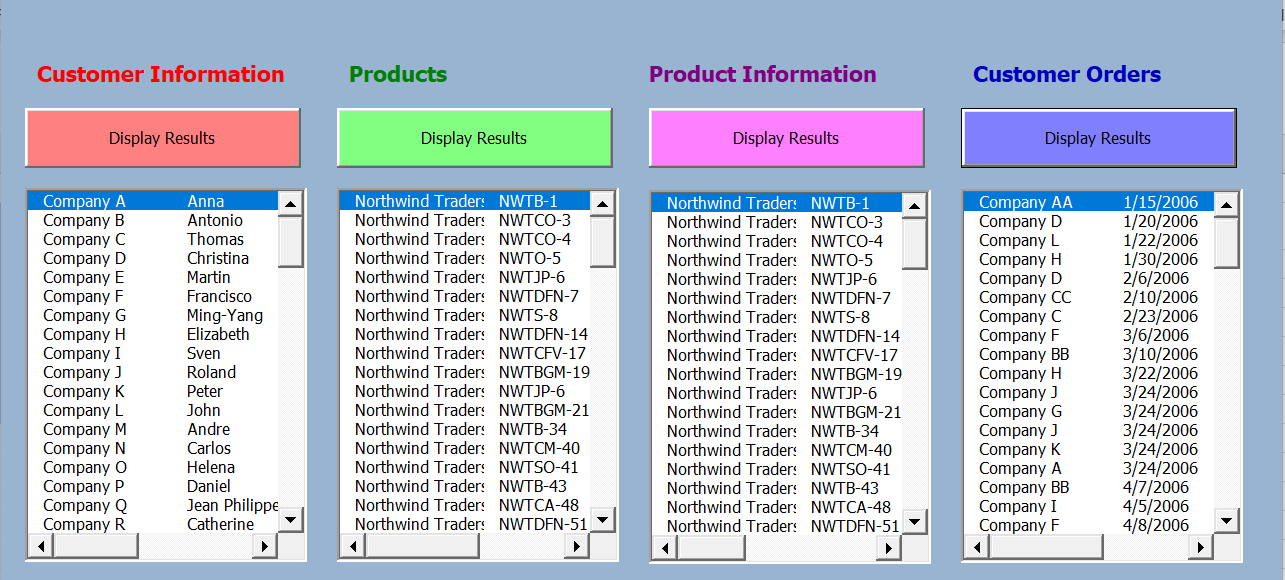Select NWTCO-3 in the Products list

466,220
